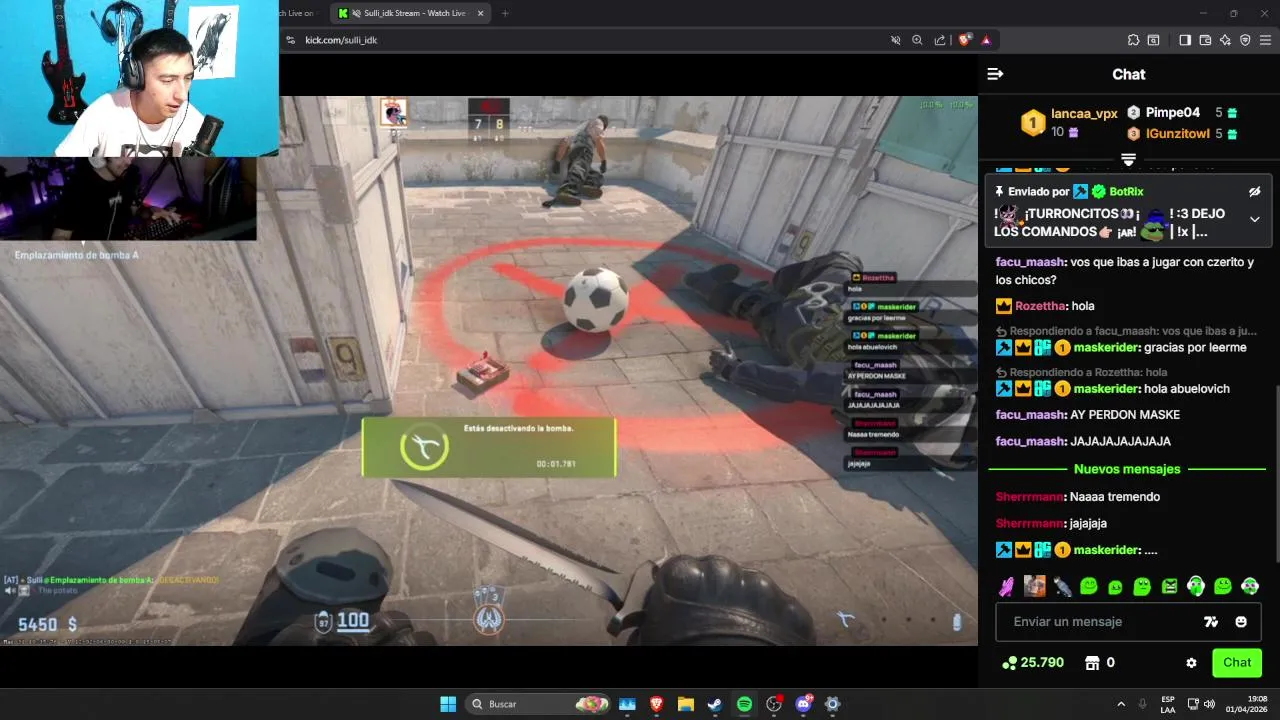Screen dimensions: 1280x720
Task: Open Brave Shields lion icon
Action: [x=965, y=40]
